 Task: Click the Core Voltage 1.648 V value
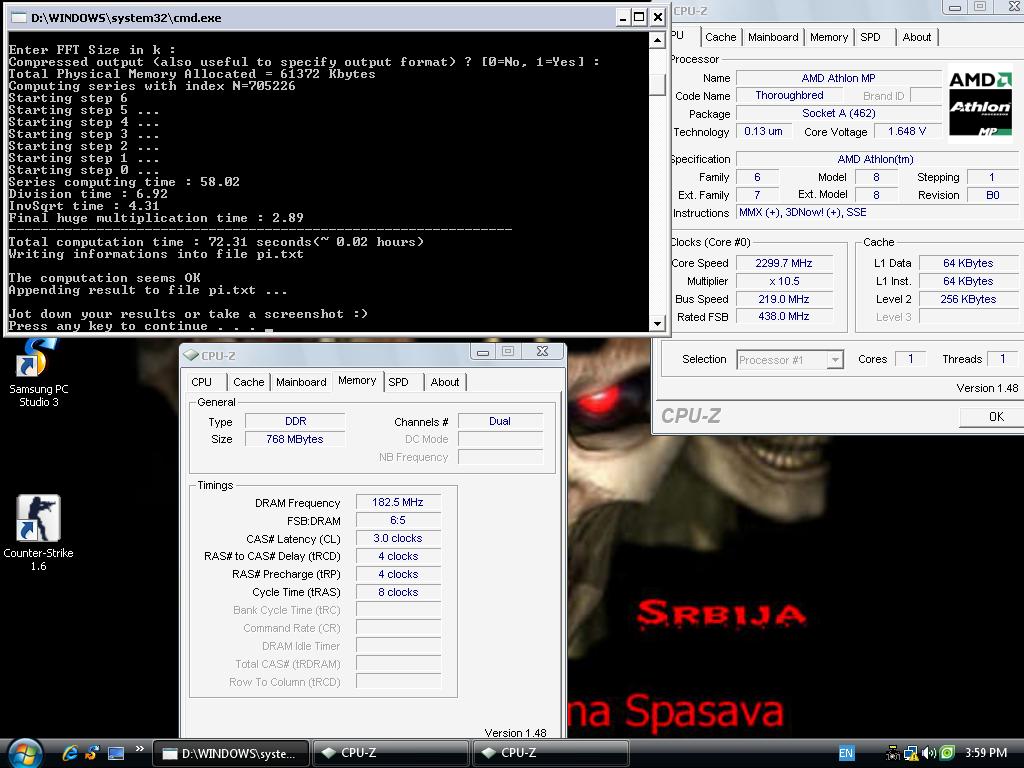(907, 131)
